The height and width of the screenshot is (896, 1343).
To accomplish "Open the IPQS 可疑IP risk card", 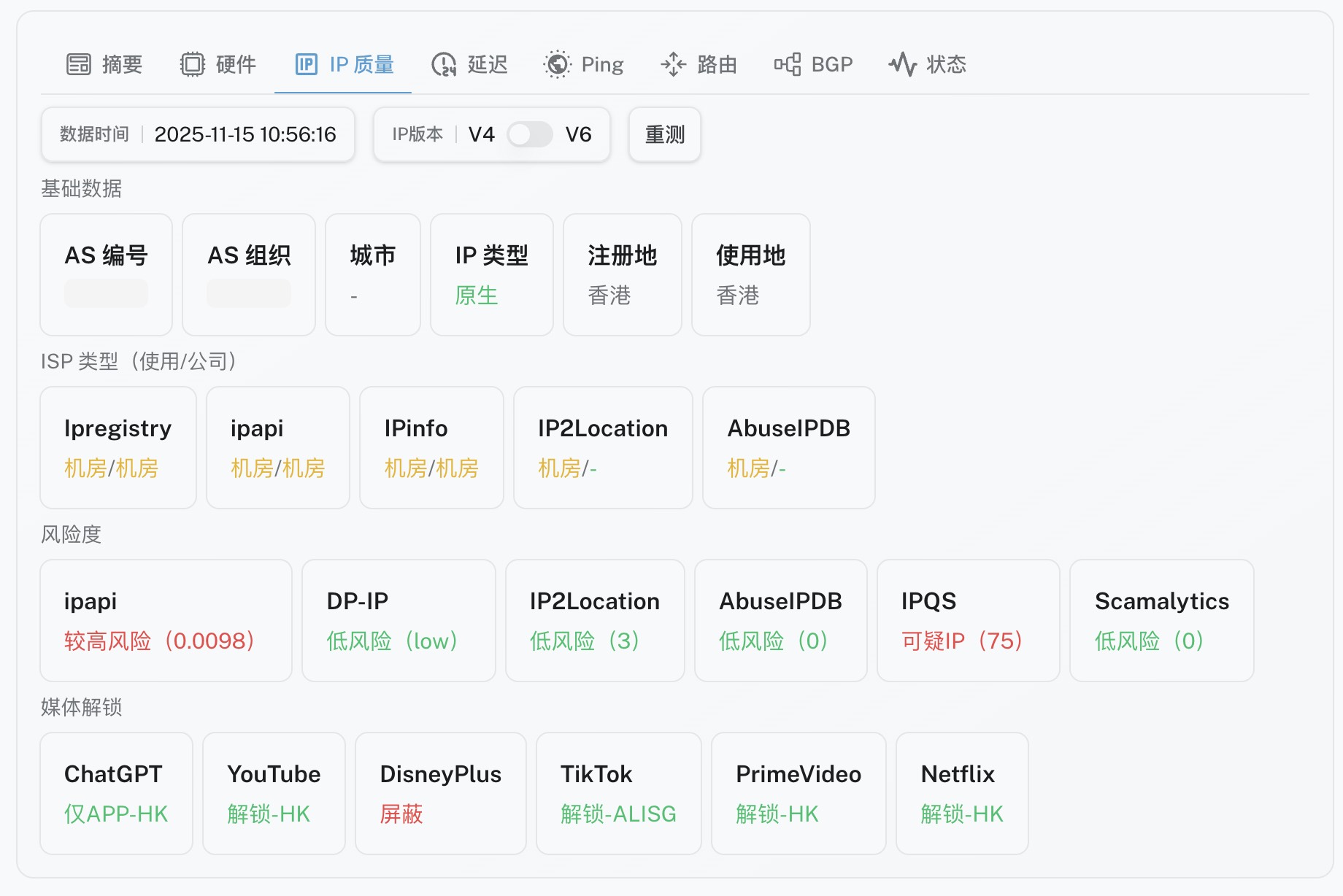I will pyautogui.click(x=967, y=620).
